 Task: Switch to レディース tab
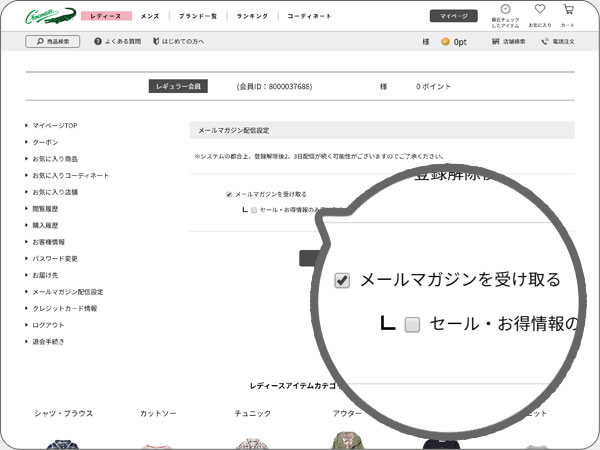click(104, 17)
